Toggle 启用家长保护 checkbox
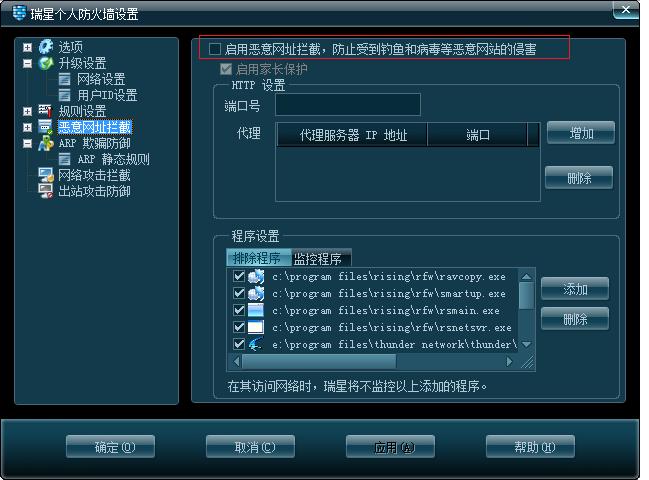This screenshot has width=649, height=480. click(x=226, y=69)
